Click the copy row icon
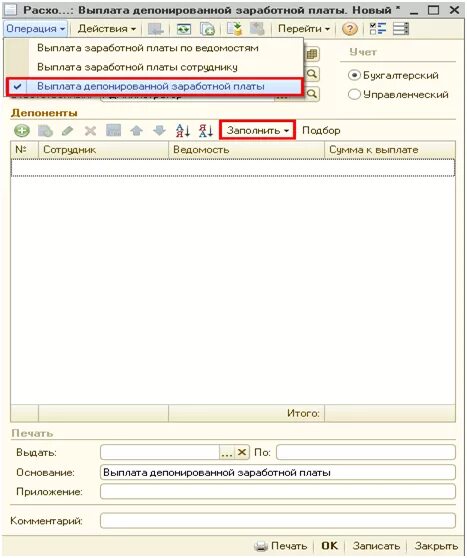The image size is (467, 558). tap(45, 131)
